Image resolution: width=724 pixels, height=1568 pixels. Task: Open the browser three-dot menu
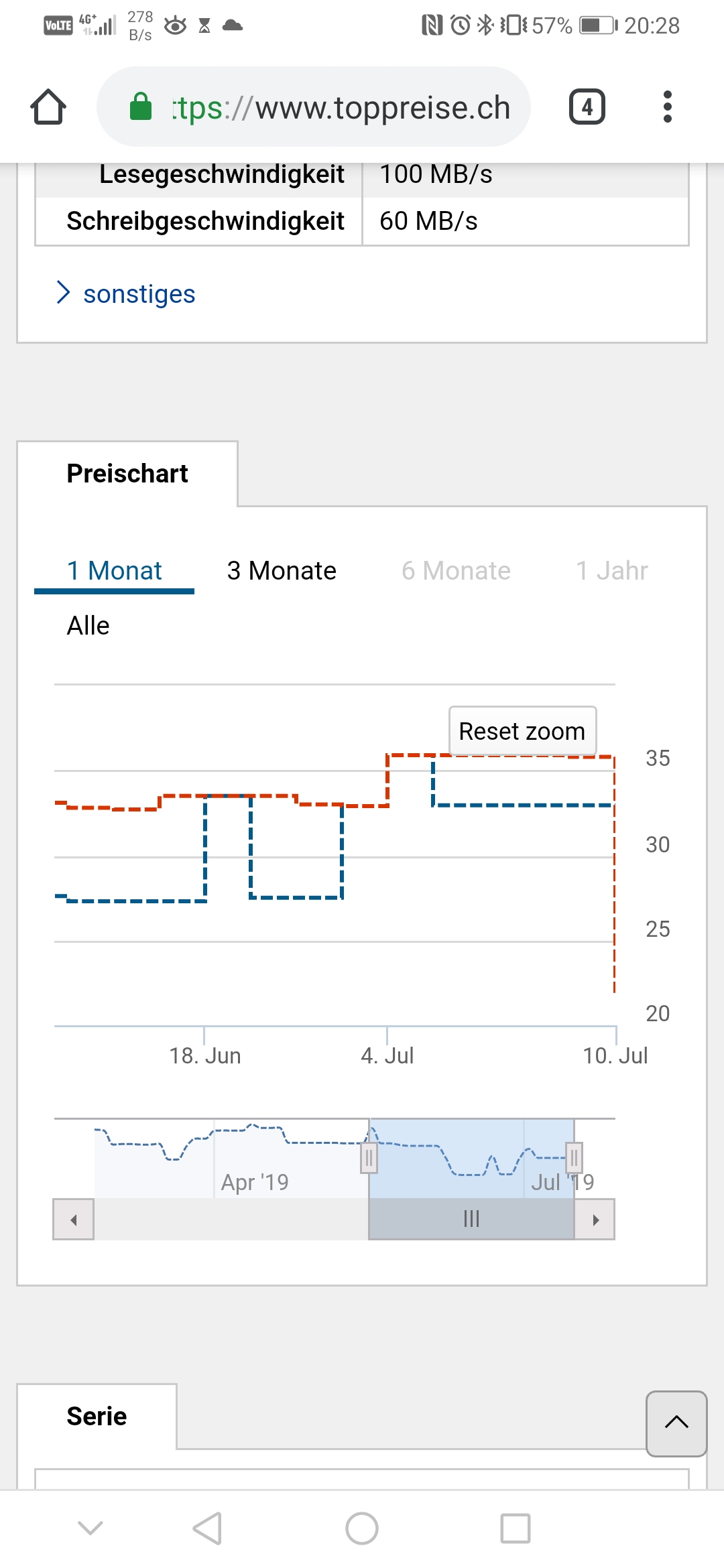click(x=667, y=107)
